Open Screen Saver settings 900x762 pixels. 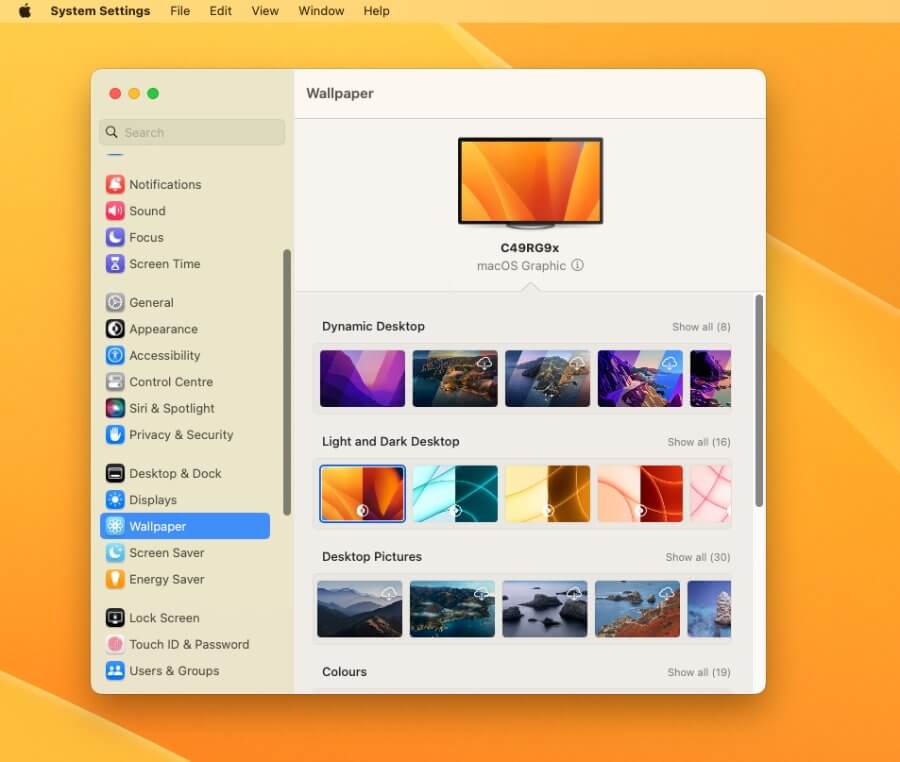tap(164, 553)
